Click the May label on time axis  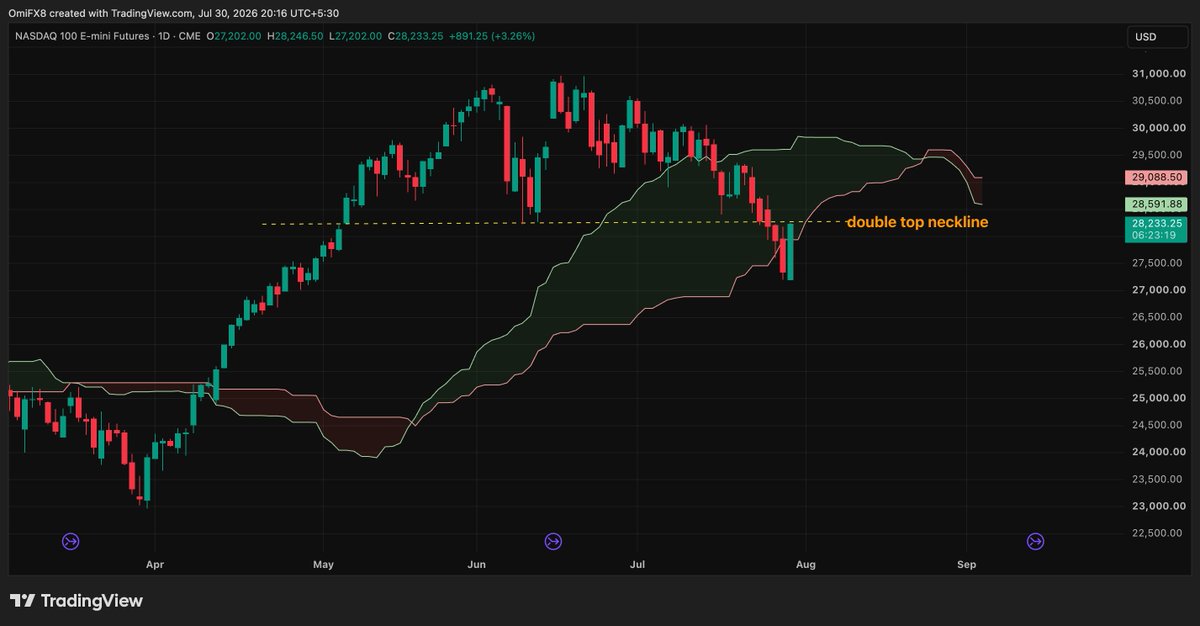click(x=323, y=565)
